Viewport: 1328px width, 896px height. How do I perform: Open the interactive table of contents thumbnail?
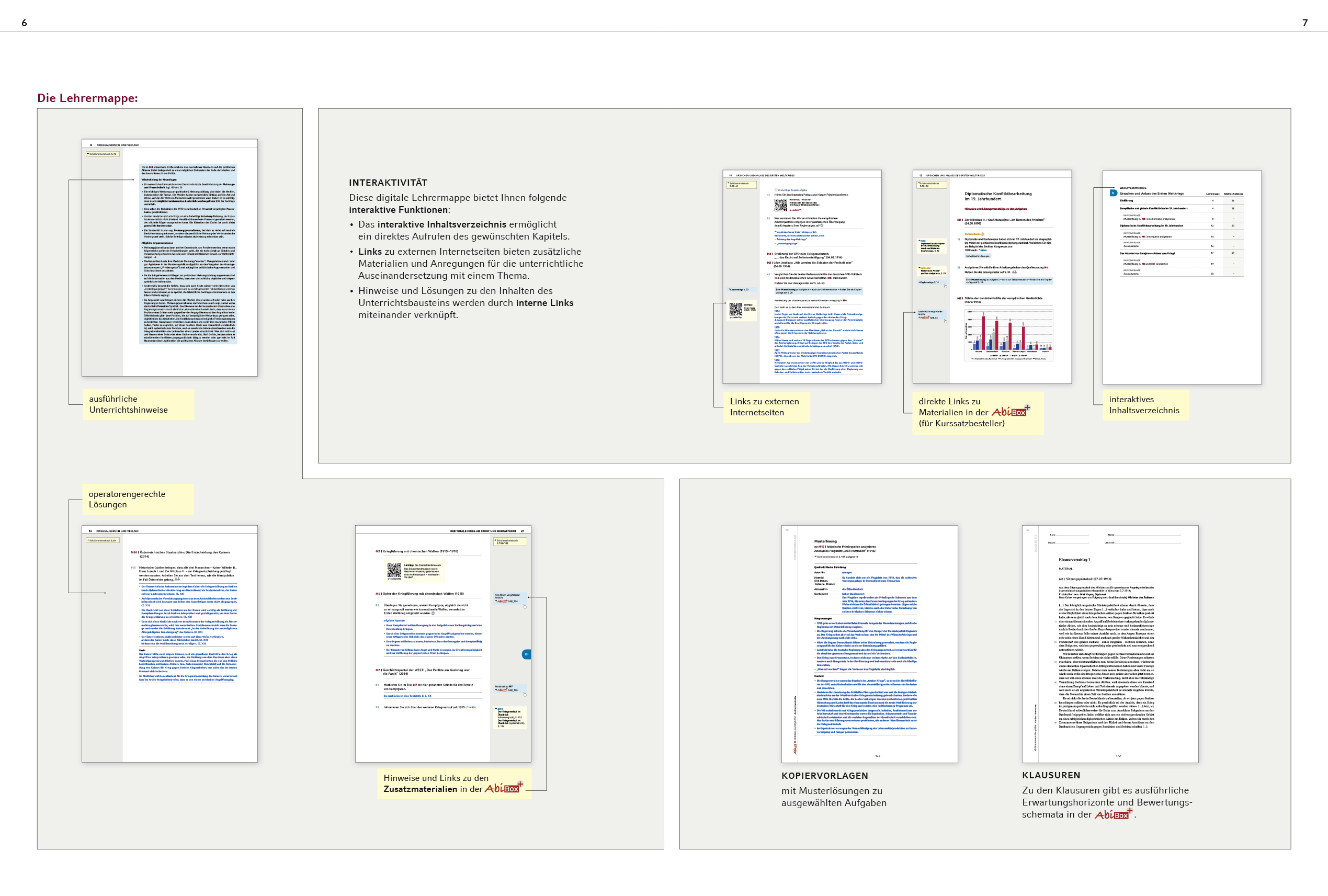(x=1181, y=277)
